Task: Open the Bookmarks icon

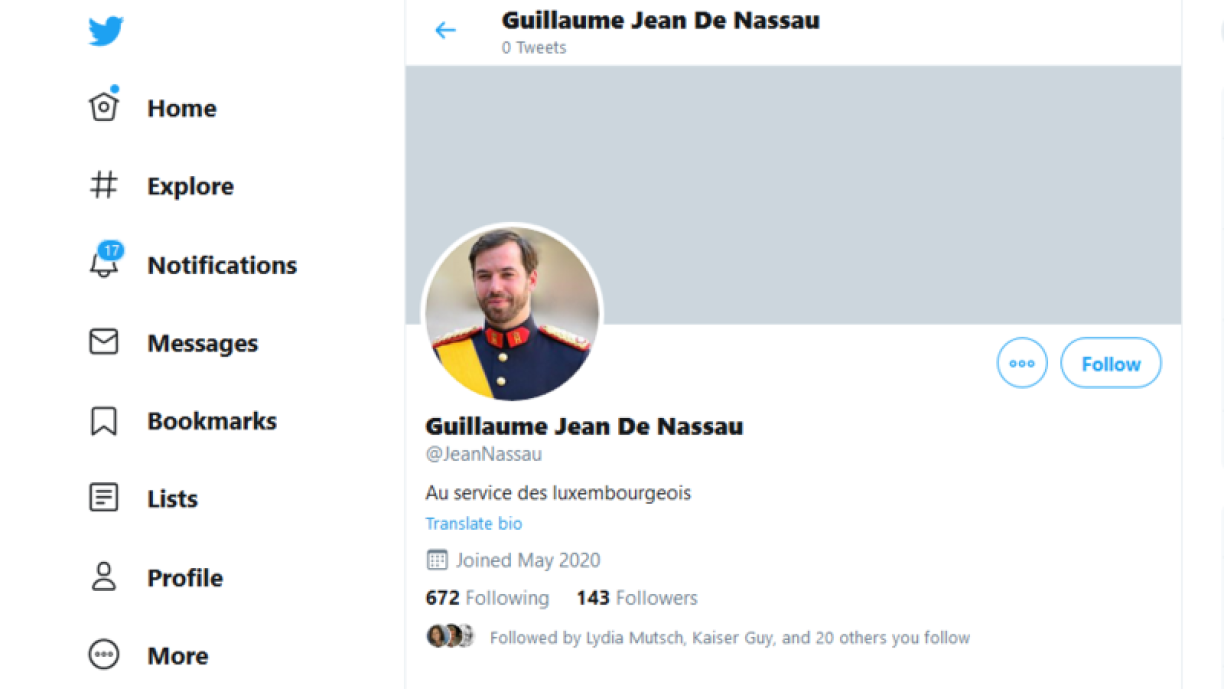Action: click(104, 421)
